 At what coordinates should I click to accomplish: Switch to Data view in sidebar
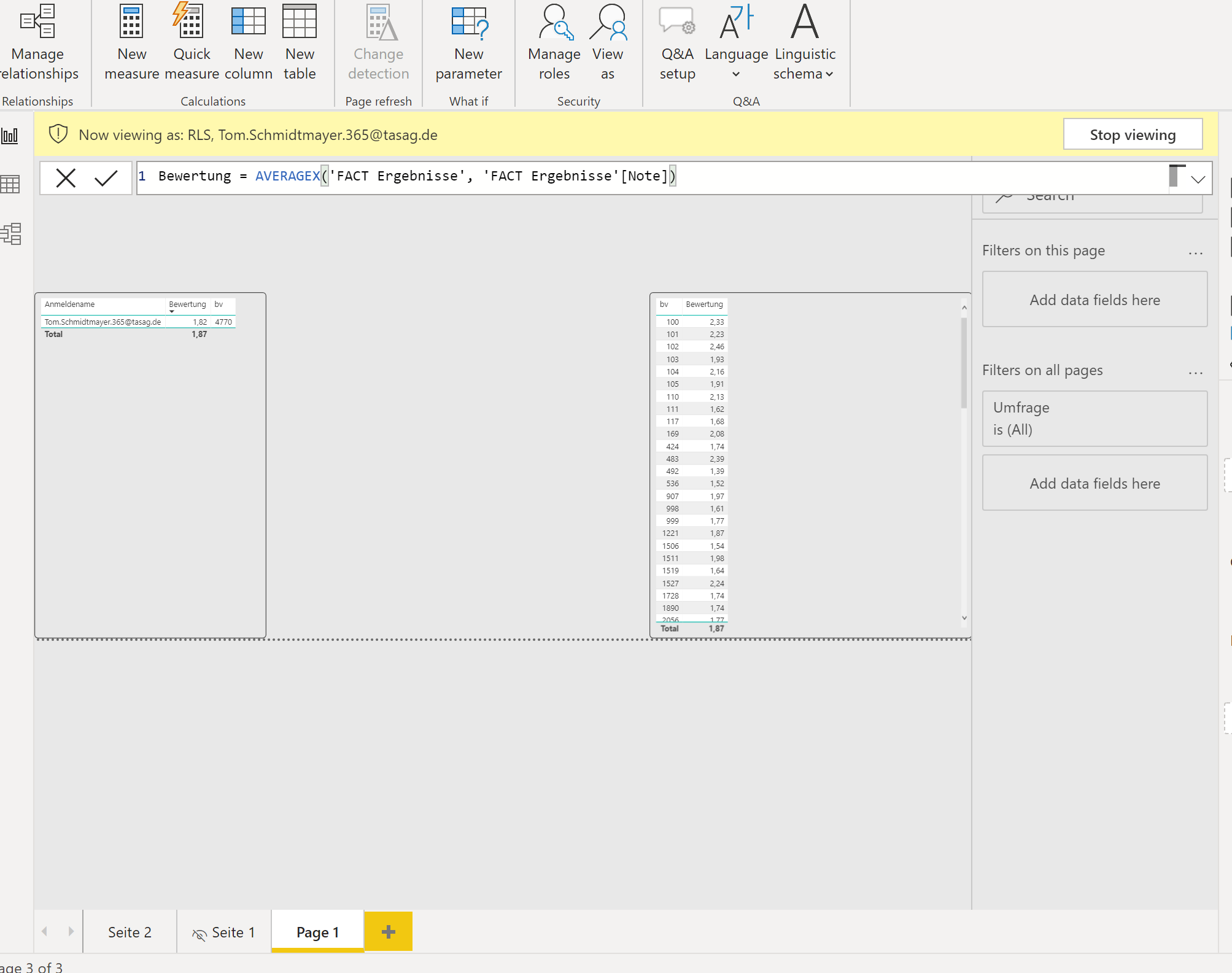pos(10,184)
